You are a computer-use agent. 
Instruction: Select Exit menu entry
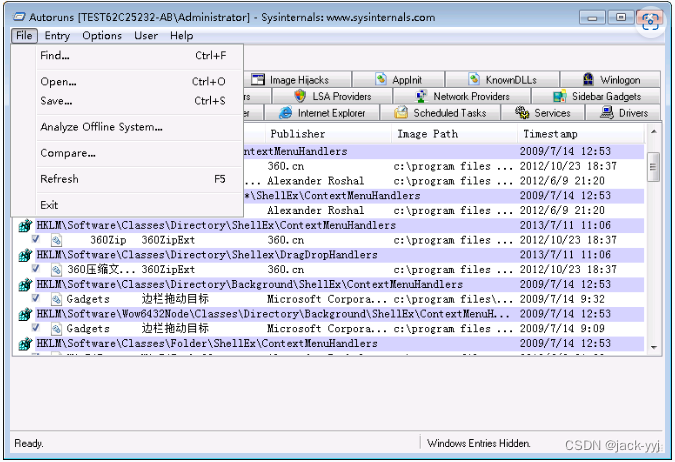(133, 205)
